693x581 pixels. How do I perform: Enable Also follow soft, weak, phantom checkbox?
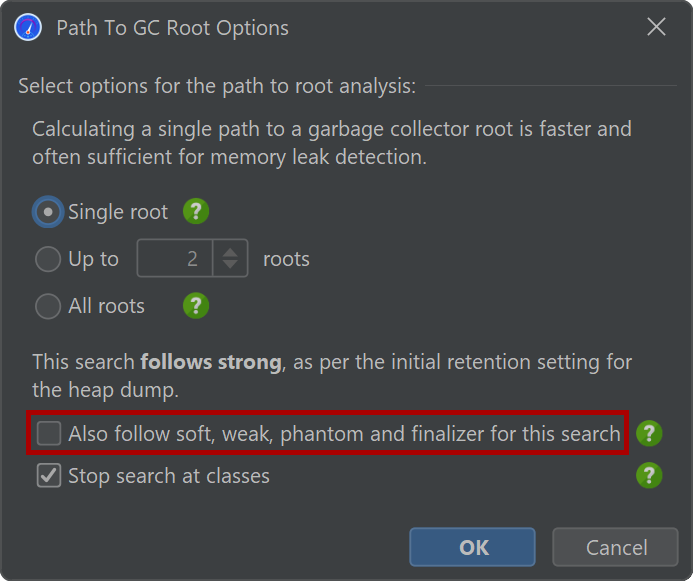pyautogui.click(x=49, y=433)
